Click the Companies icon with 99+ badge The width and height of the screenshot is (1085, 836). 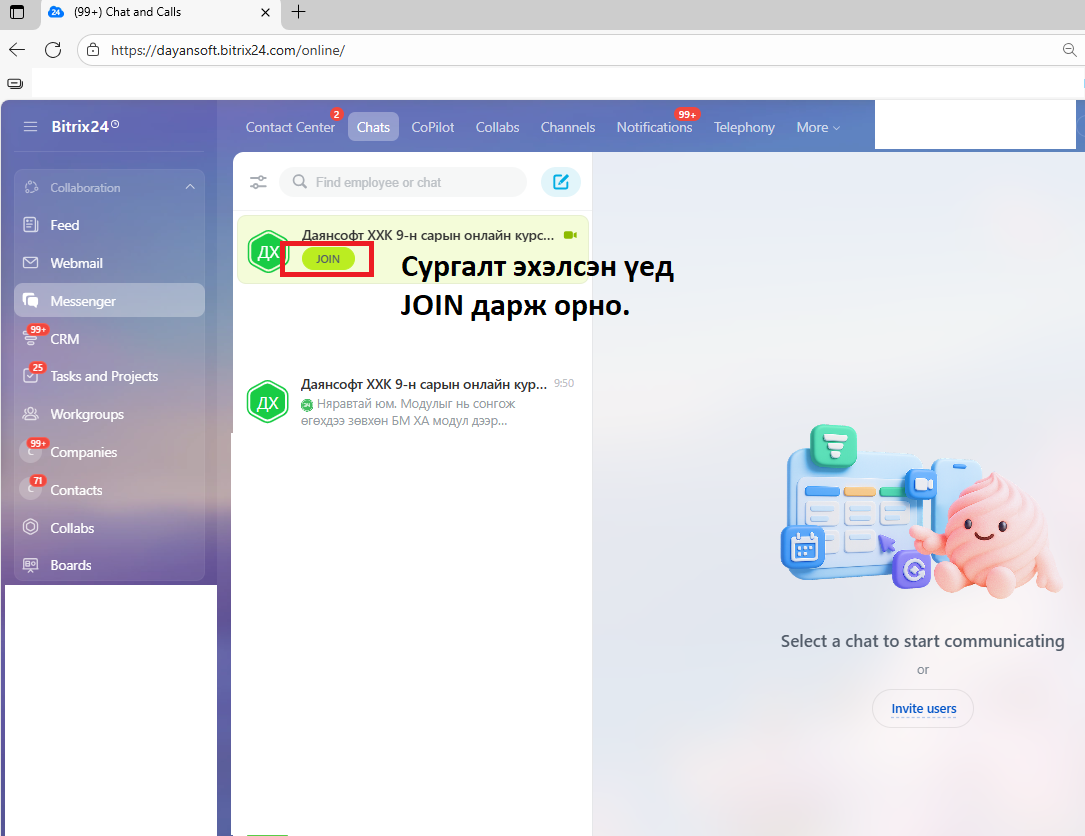tap(32, 451)
